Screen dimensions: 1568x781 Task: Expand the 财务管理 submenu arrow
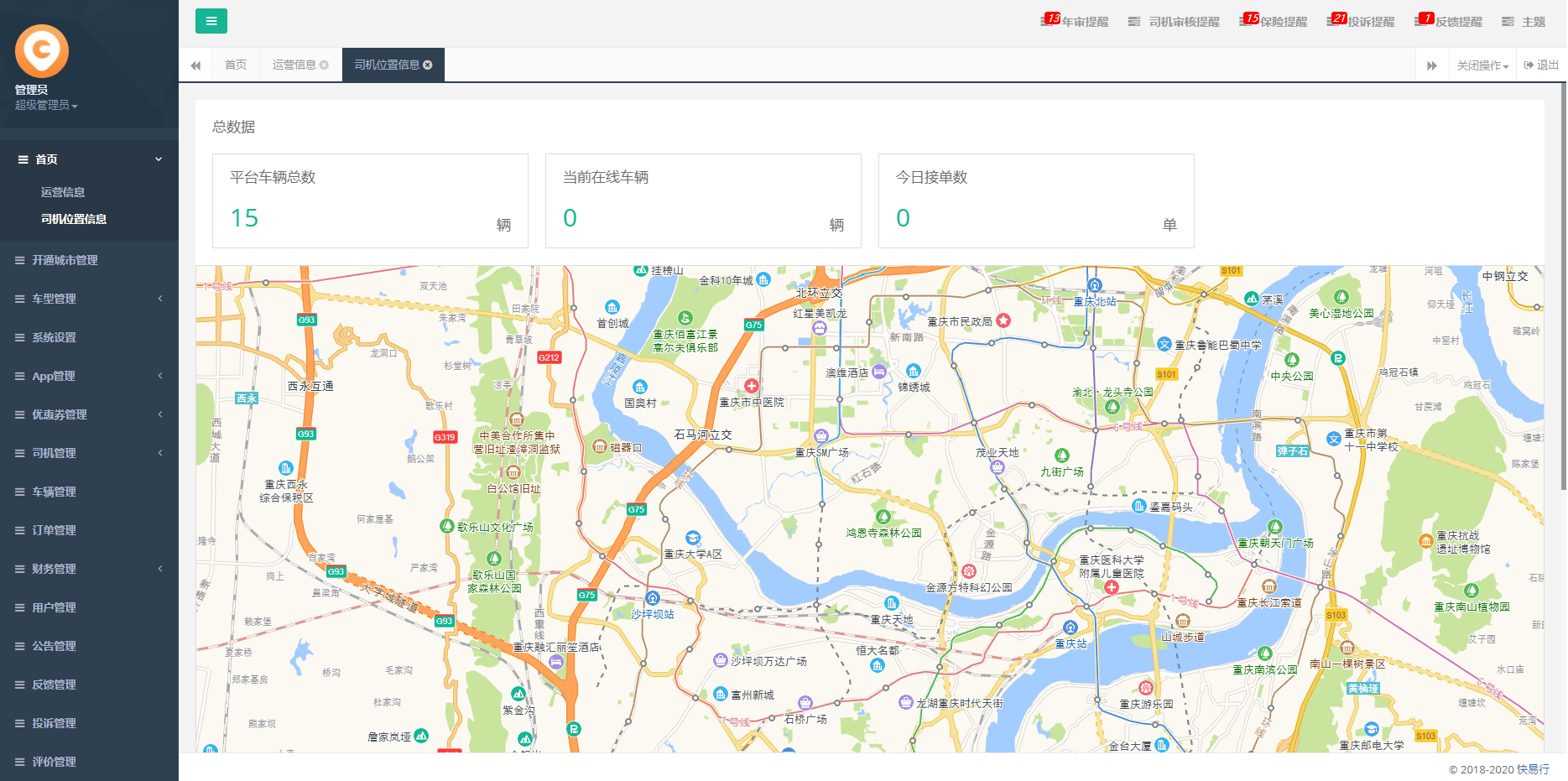coord(159,569)
